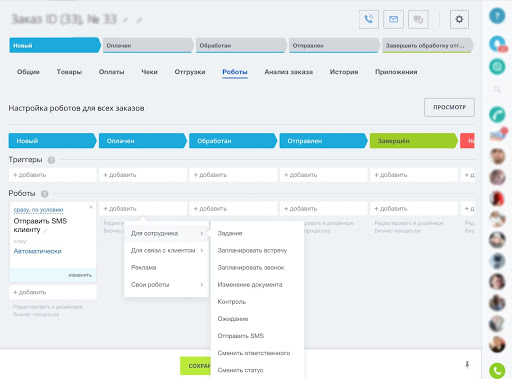
Task: Set order stage to Обработан in top bar
Action: point(241,45)
